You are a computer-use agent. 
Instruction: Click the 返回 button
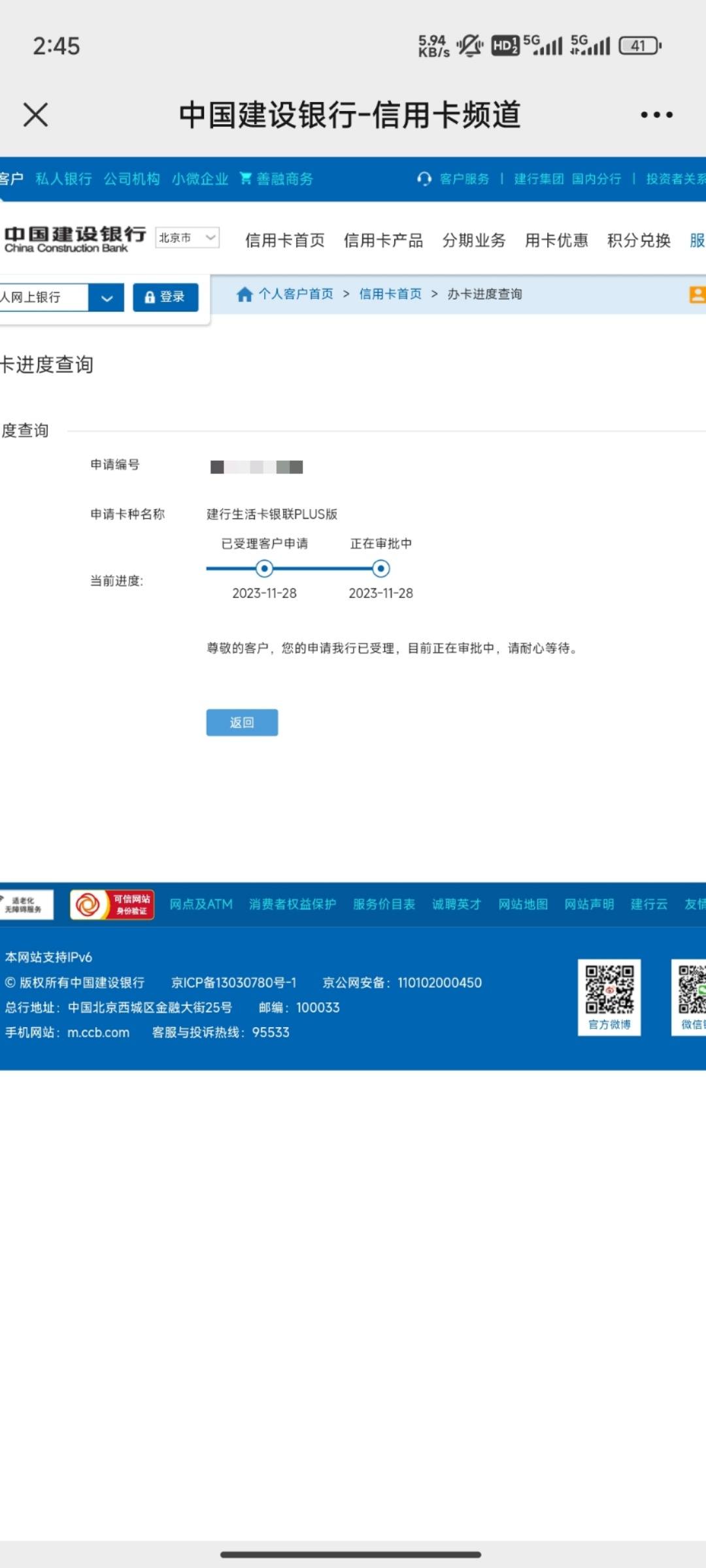[x=242, y=723]
